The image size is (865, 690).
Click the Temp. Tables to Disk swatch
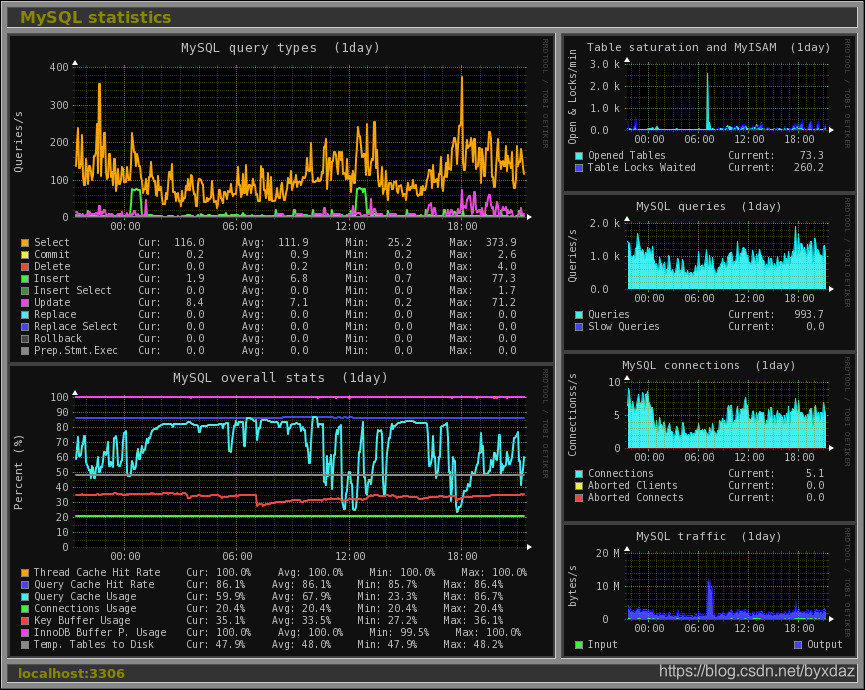point(25,645)
